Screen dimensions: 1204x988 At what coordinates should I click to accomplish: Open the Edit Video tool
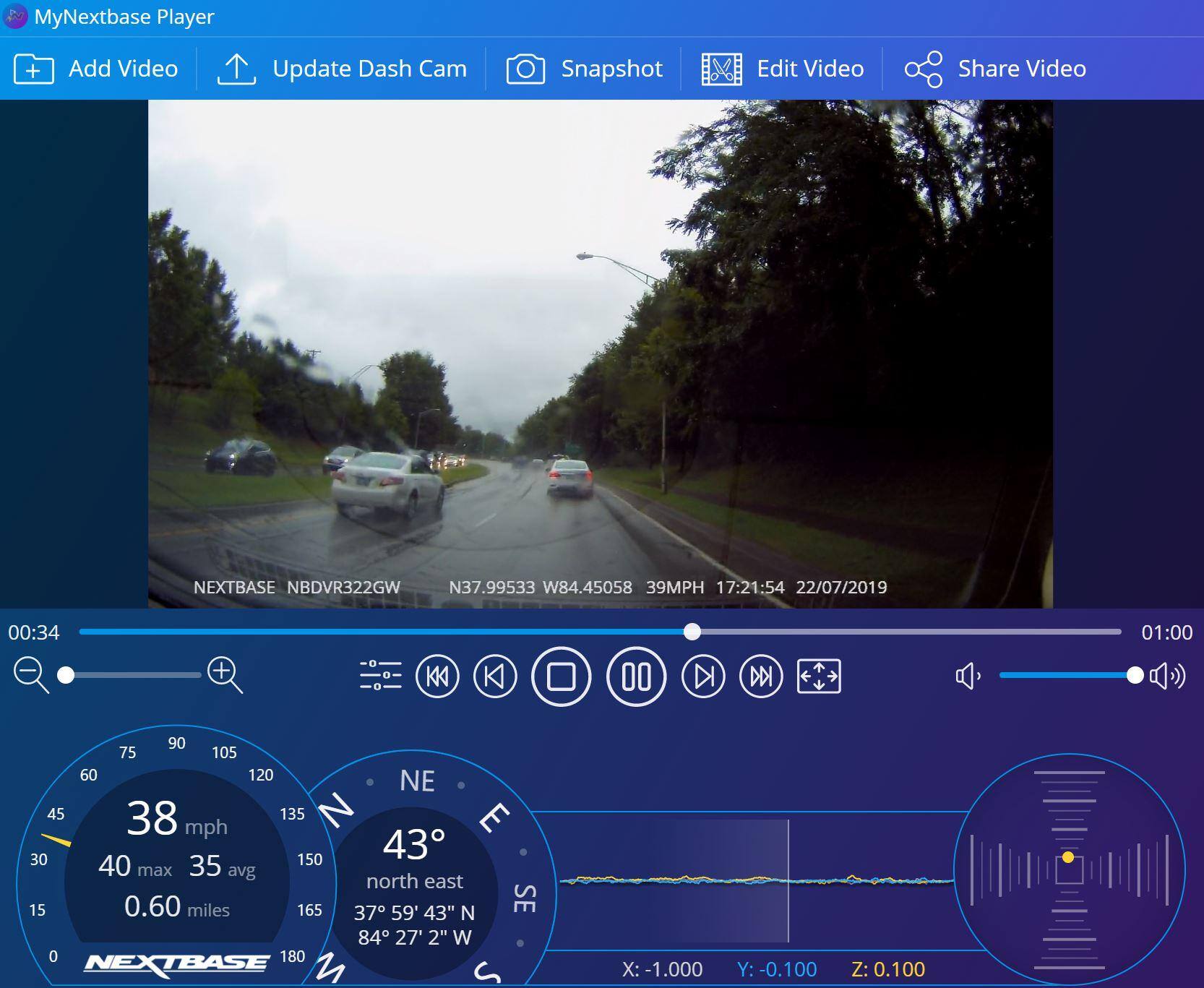721,69
